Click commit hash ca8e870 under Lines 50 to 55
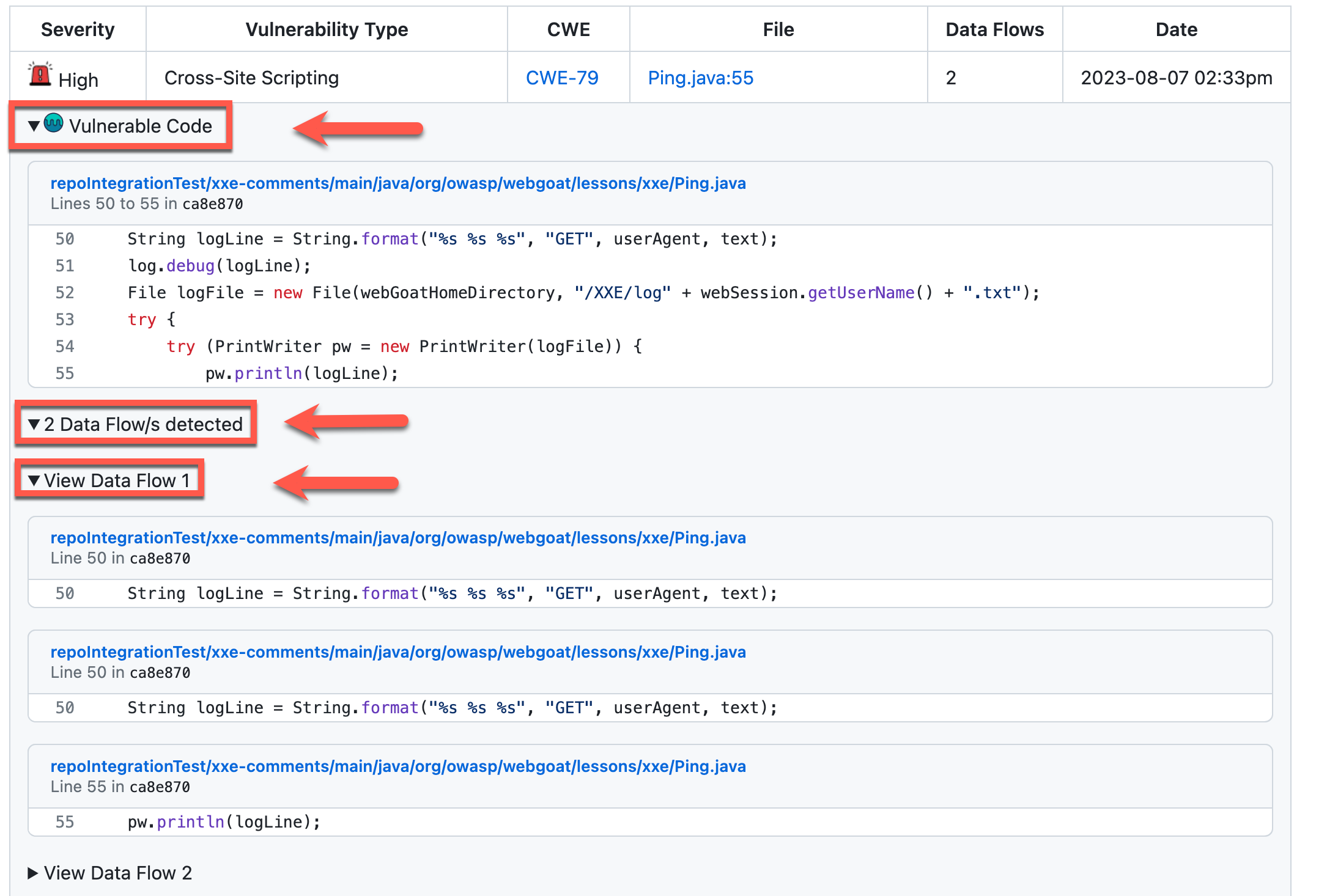1327x896 pixels. tap(212, 204)
